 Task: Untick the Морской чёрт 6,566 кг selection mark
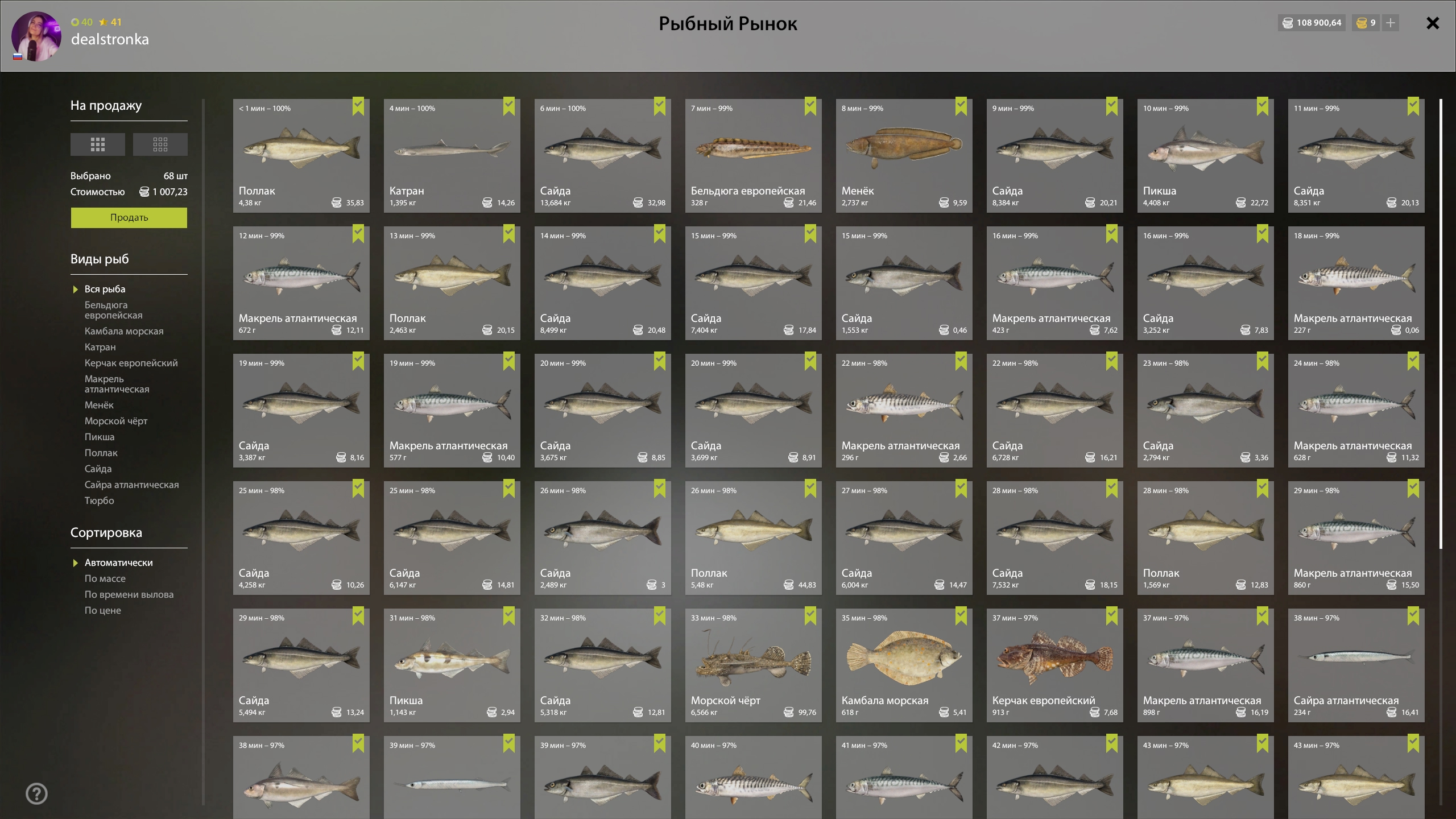point(810,616)
